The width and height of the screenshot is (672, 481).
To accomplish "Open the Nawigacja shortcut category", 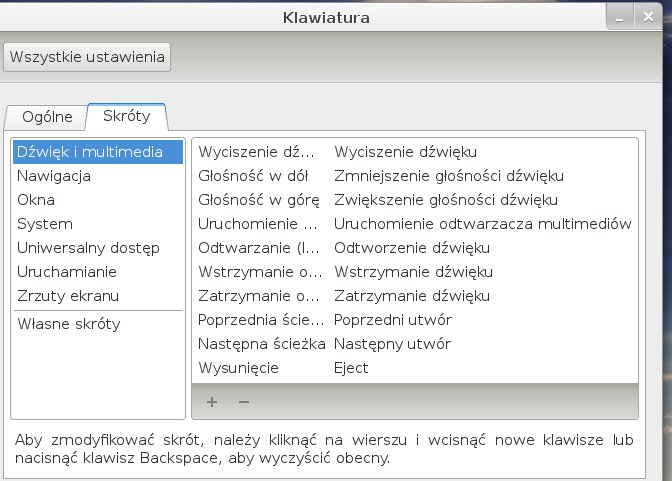I will 54,176.
